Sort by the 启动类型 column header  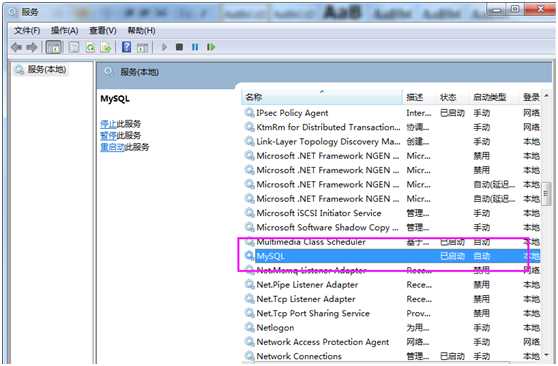(x=495, y=97)
